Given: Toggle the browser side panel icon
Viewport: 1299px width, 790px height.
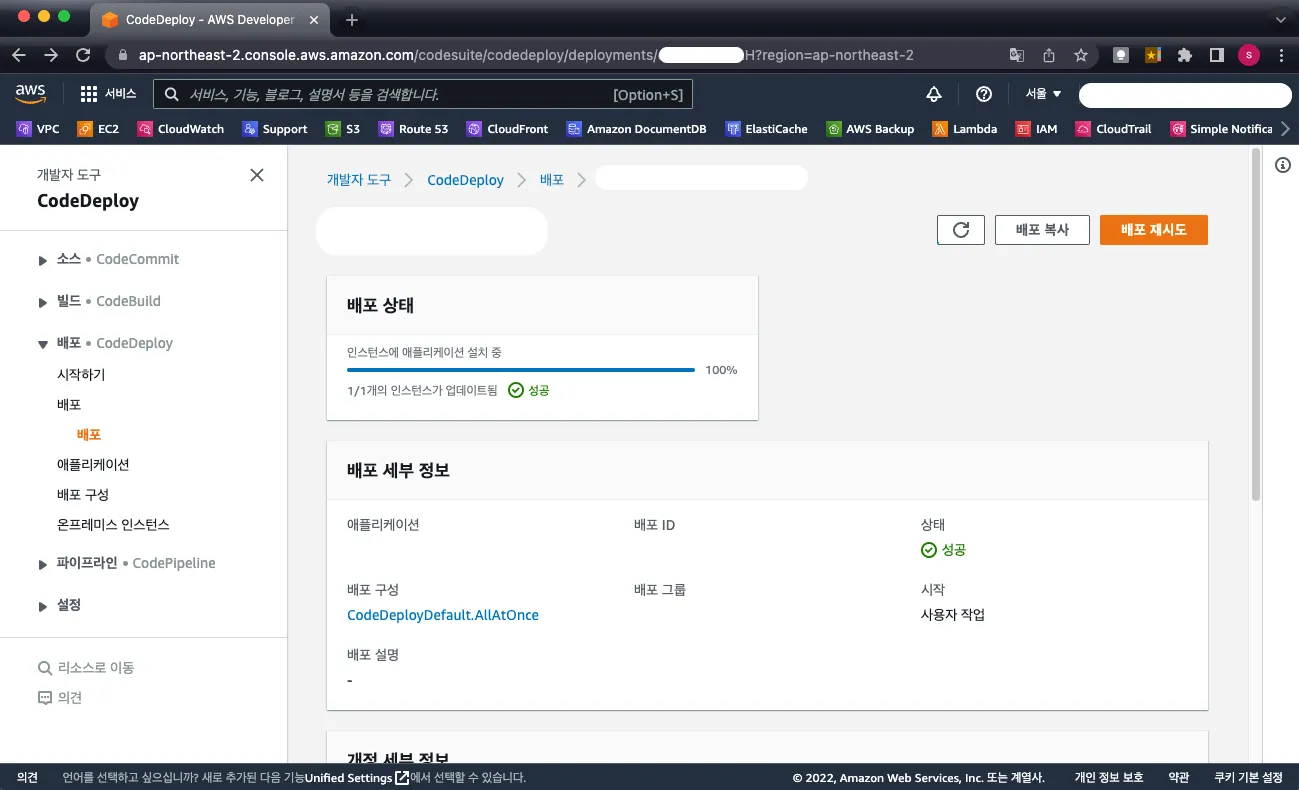Looking at the screenshot, I should point(1217,56).
